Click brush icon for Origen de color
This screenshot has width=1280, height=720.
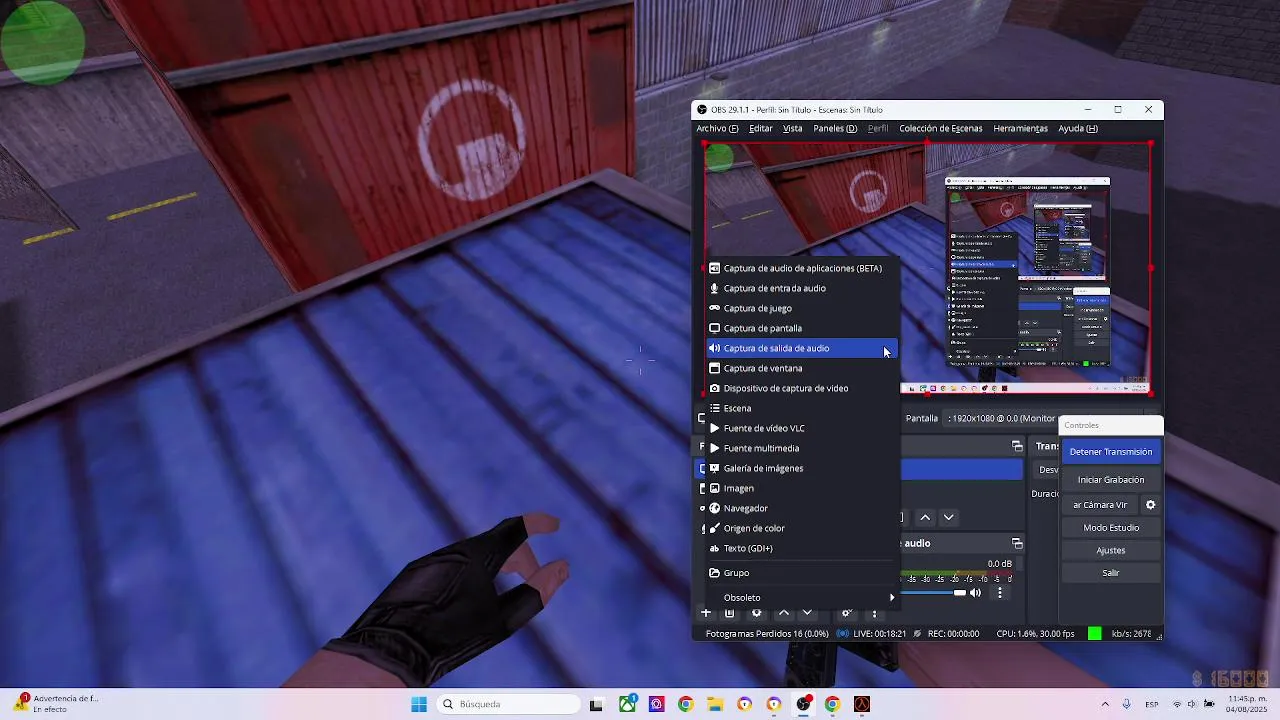714,528
